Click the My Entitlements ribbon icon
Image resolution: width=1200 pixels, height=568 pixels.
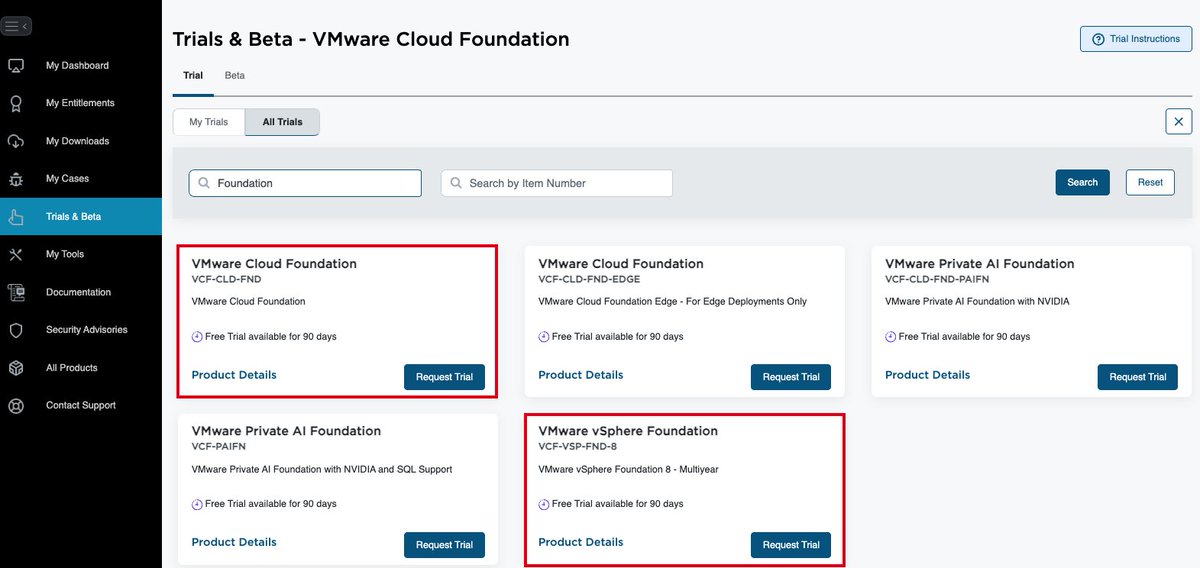[16, 103]
